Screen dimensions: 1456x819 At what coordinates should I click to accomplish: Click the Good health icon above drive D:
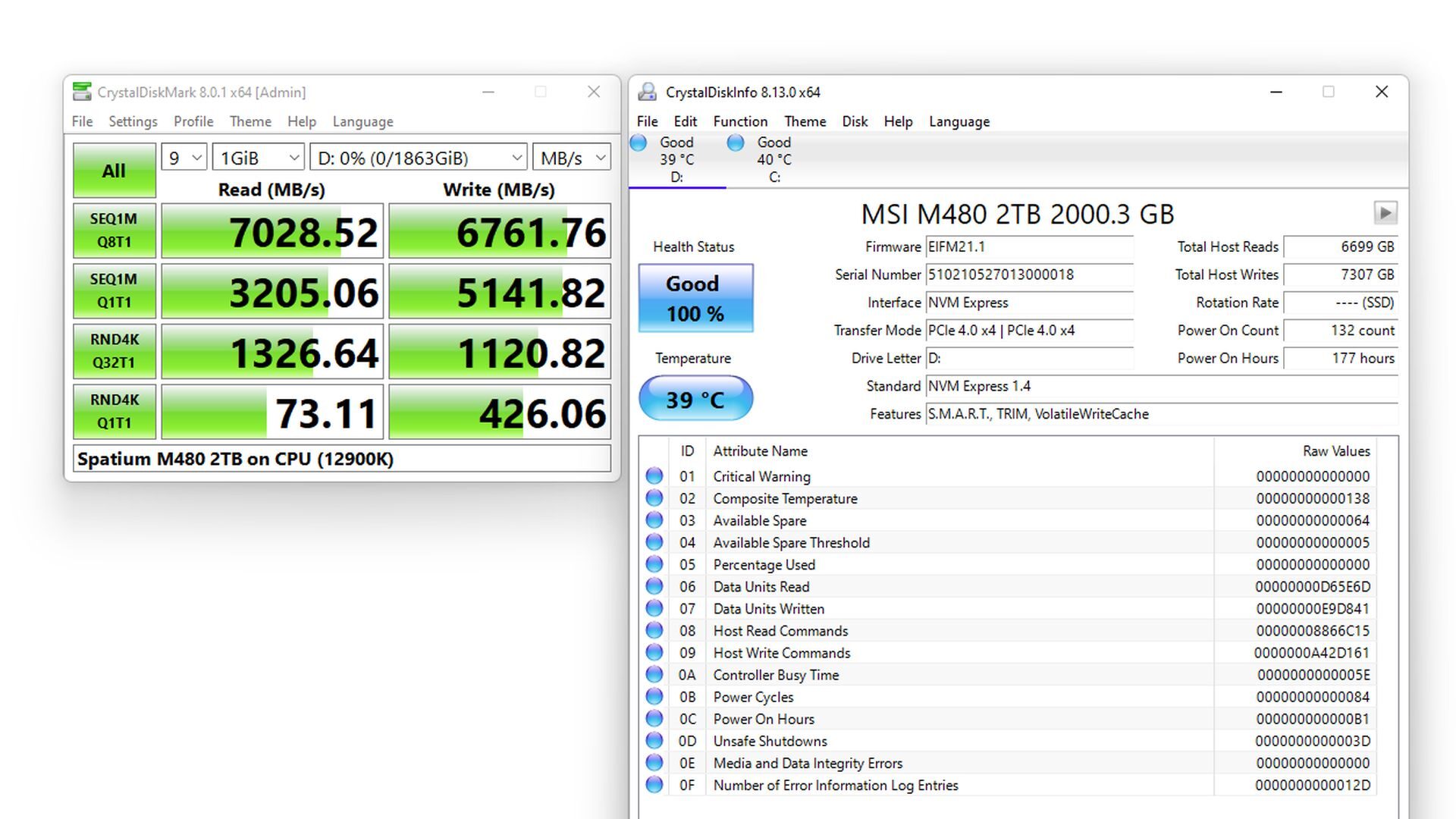(x=638, y=142)
